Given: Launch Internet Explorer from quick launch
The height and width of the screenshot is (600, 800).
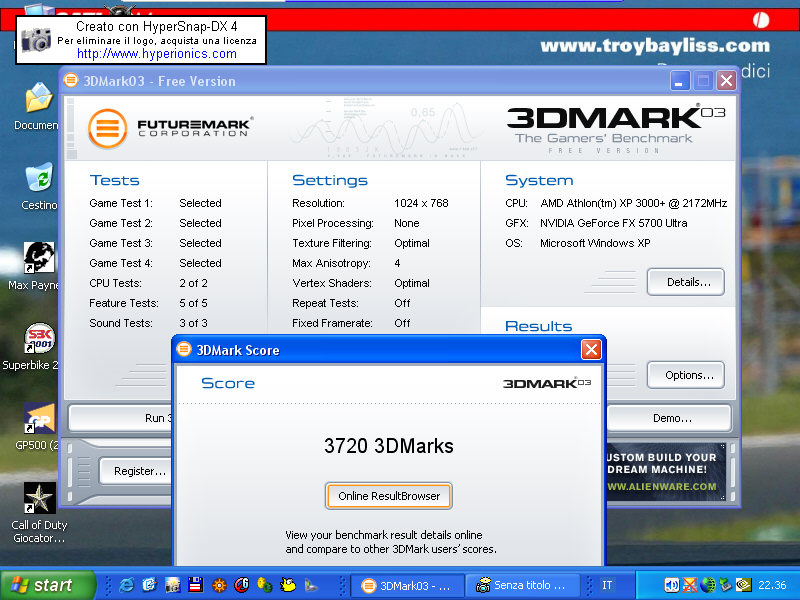Looking at the screenshot, I should (x=126, y=585).
